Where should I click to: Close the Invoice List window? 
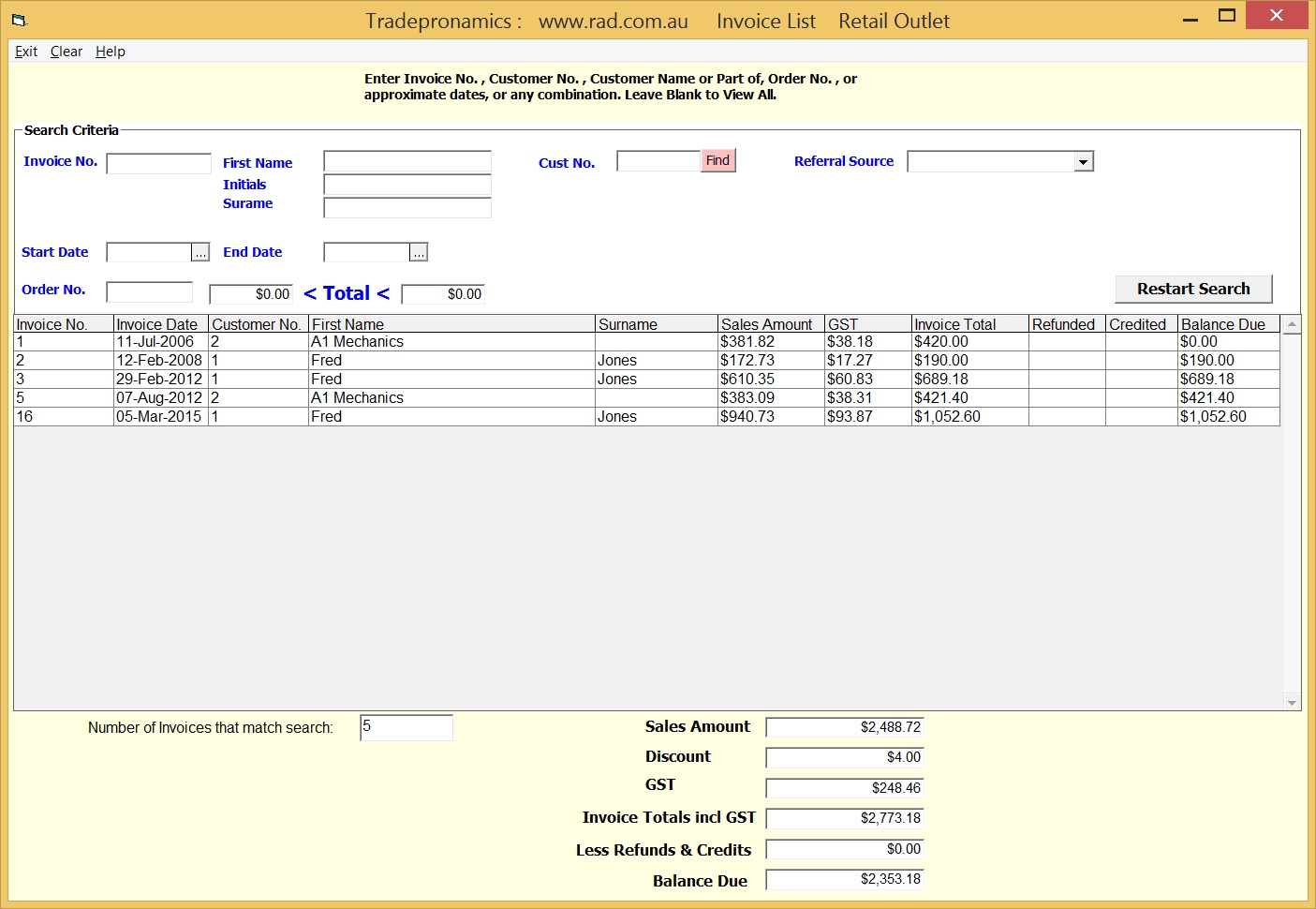pos(1277,15)
